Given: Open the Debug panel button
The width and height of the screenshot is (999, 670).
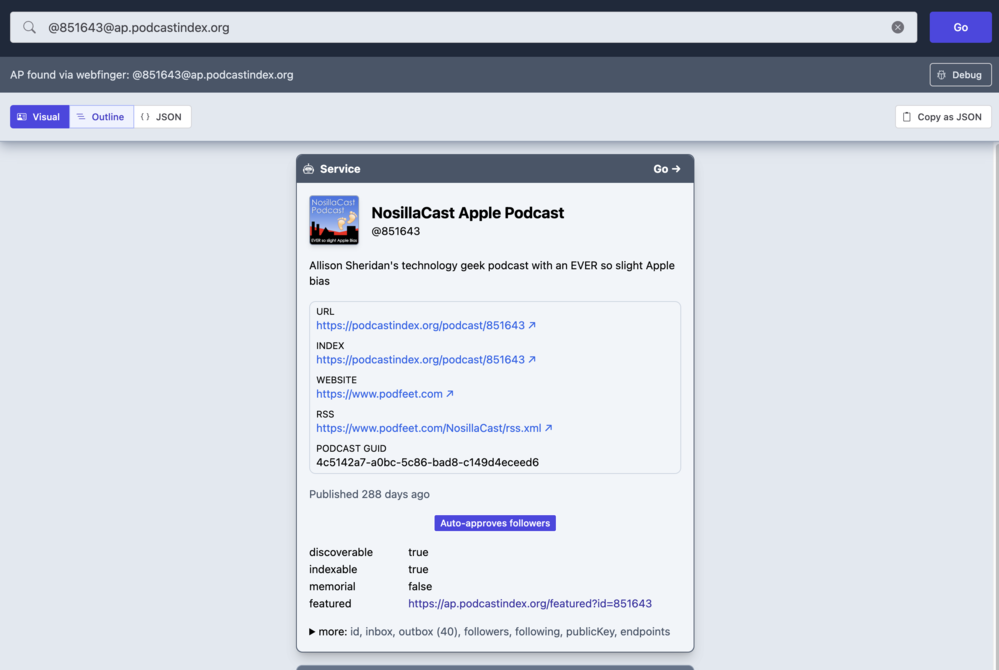Looking at the screenshot, I should (x=960, y=75).
